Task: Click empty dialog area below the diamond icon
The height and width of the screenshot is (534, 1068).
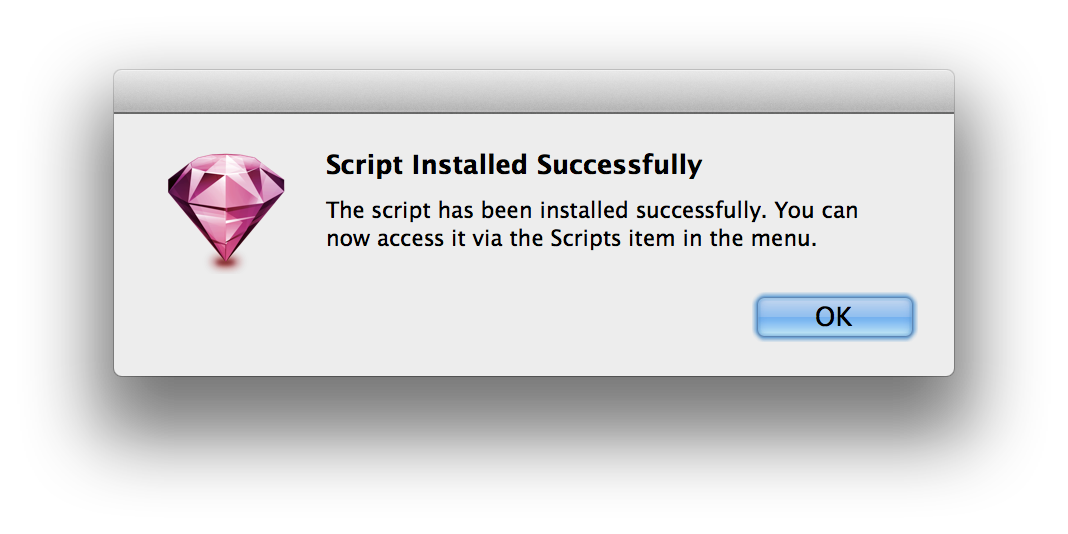Action: point(225,320)
